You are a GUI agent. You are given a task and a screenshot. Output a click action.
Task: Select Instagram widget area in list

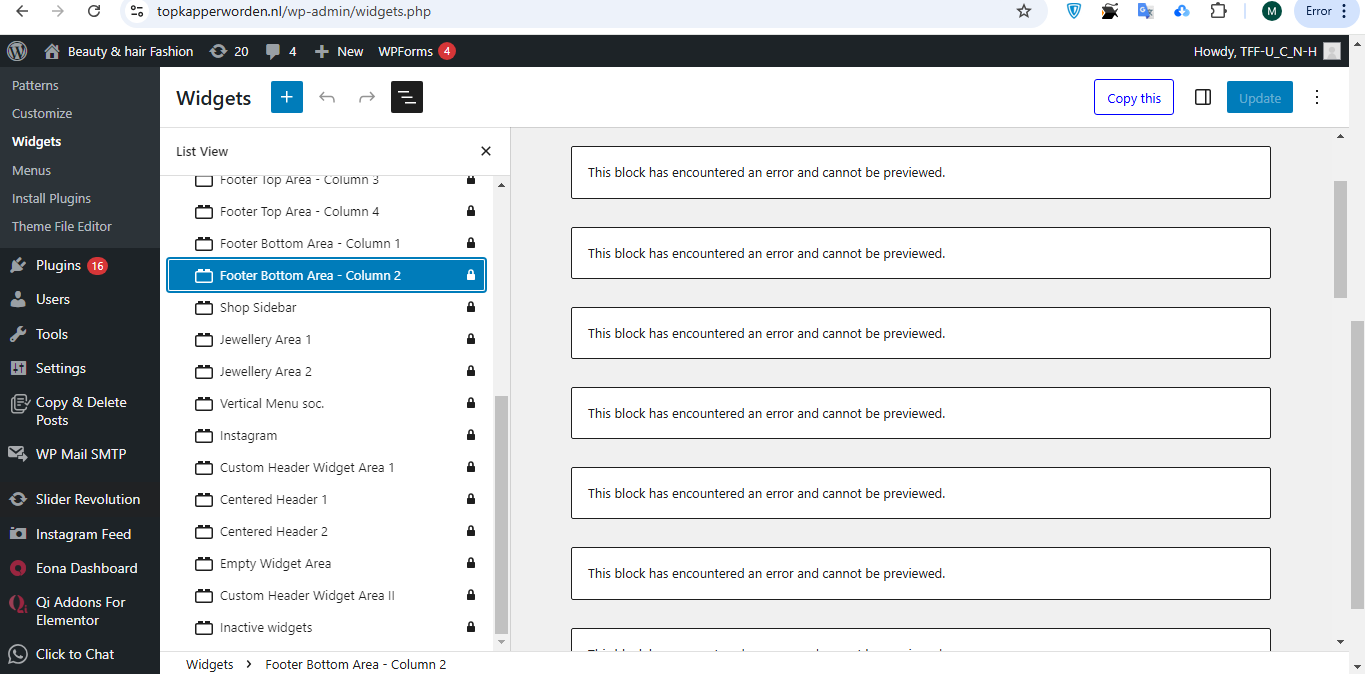point(327,435)
